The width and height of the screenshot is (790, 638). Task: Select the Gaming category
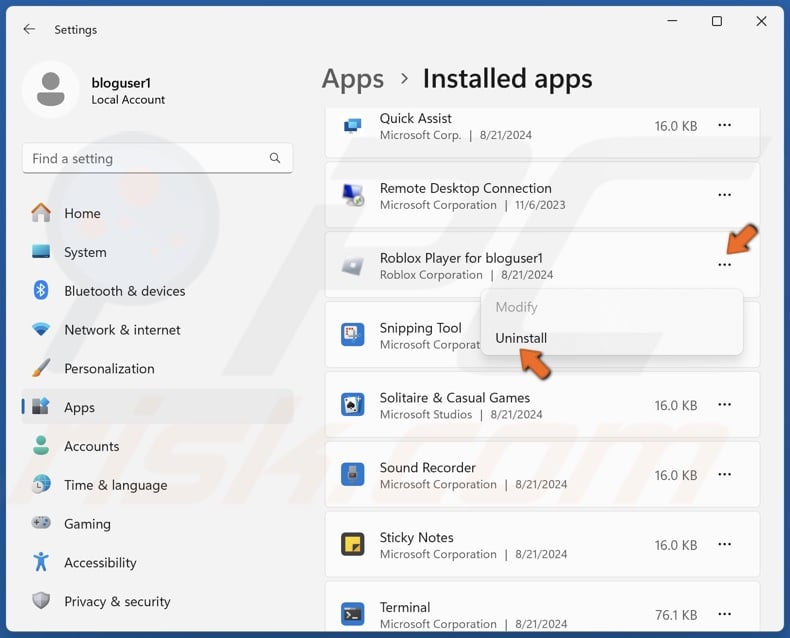(87, 524)
